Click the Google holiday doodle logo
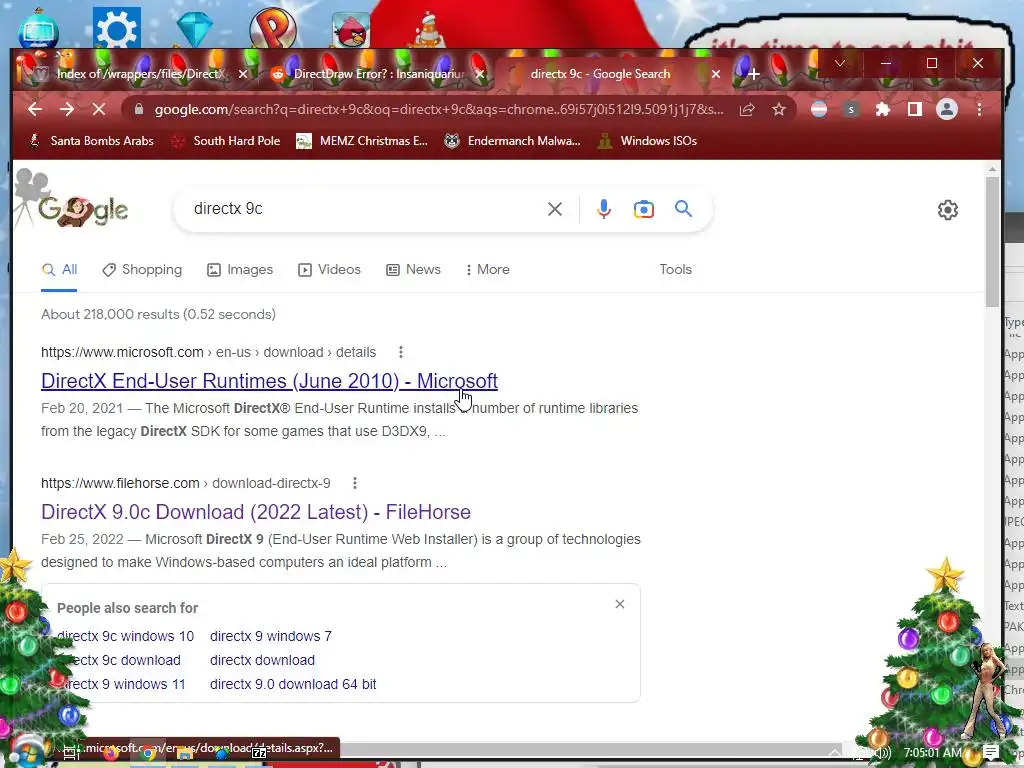 pos(82,210)
